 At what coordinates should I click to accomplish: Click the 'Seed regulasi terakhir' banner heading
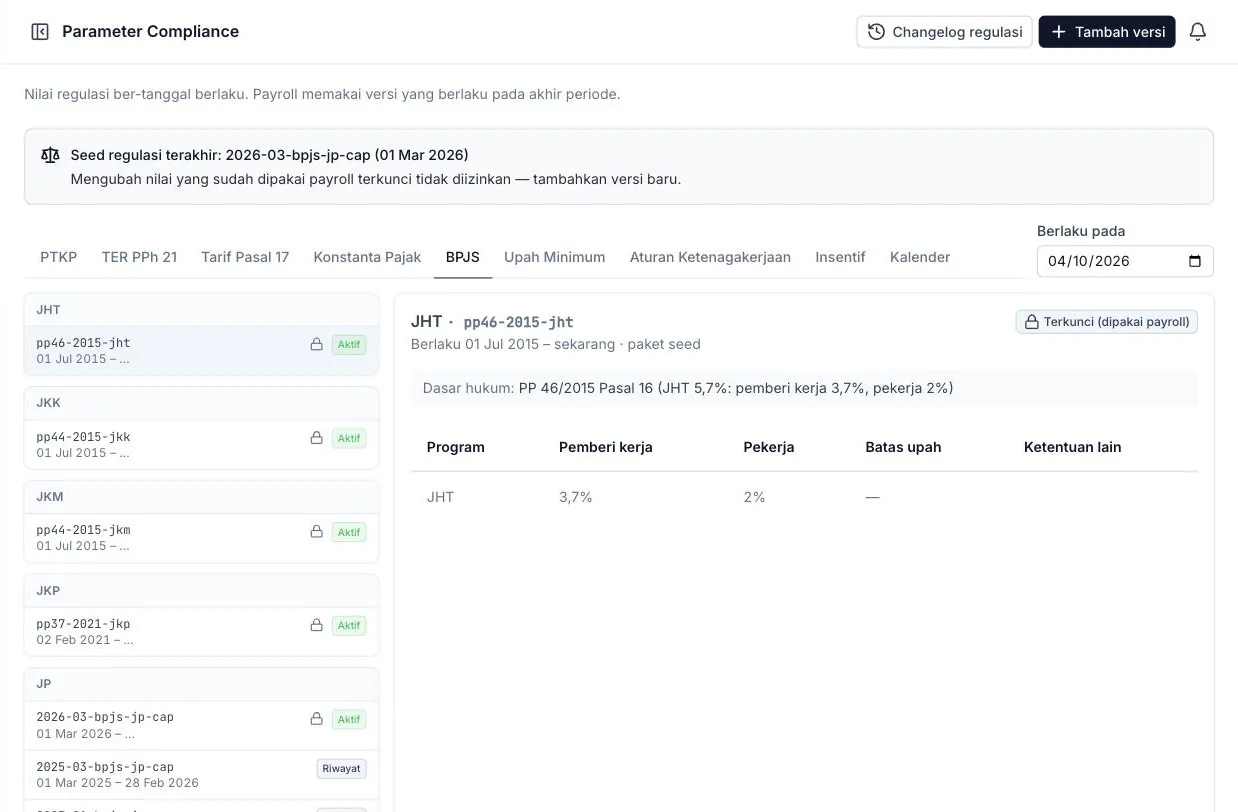tap(269, 155)
